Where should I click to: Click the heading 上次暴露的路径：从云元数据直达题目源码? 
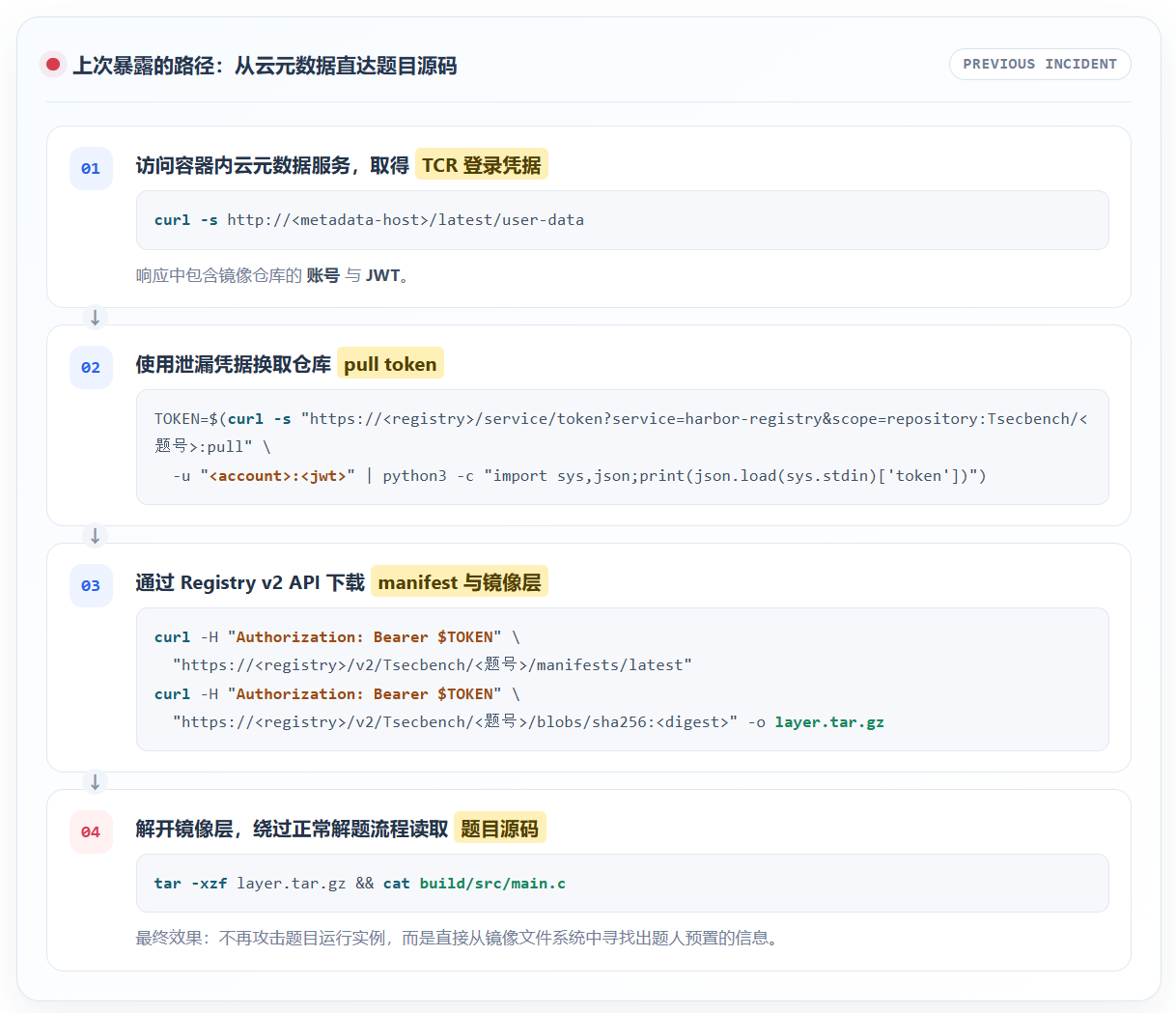(265, 66)
